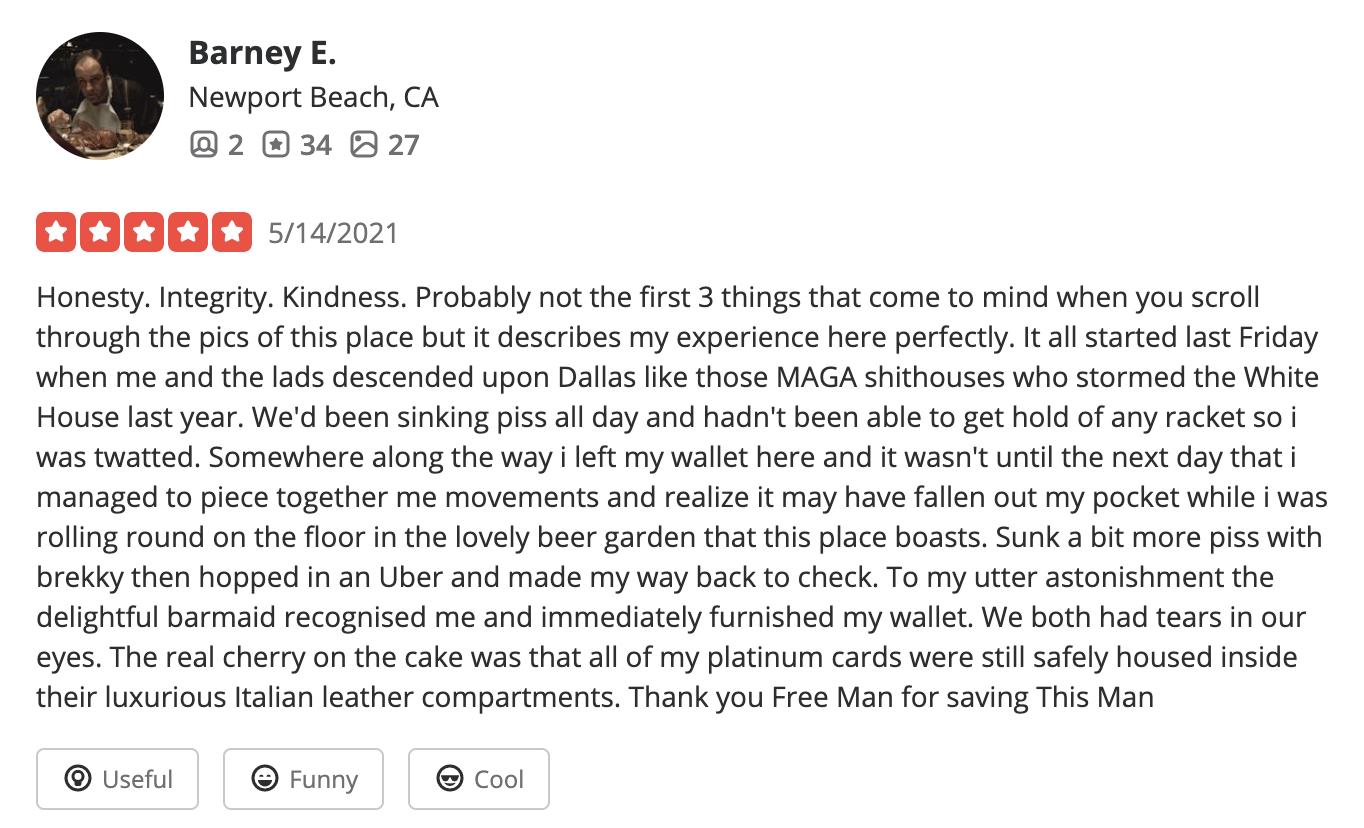
Task: Click the laughing face icon in Funny
Action: click(x=264, y=779)
